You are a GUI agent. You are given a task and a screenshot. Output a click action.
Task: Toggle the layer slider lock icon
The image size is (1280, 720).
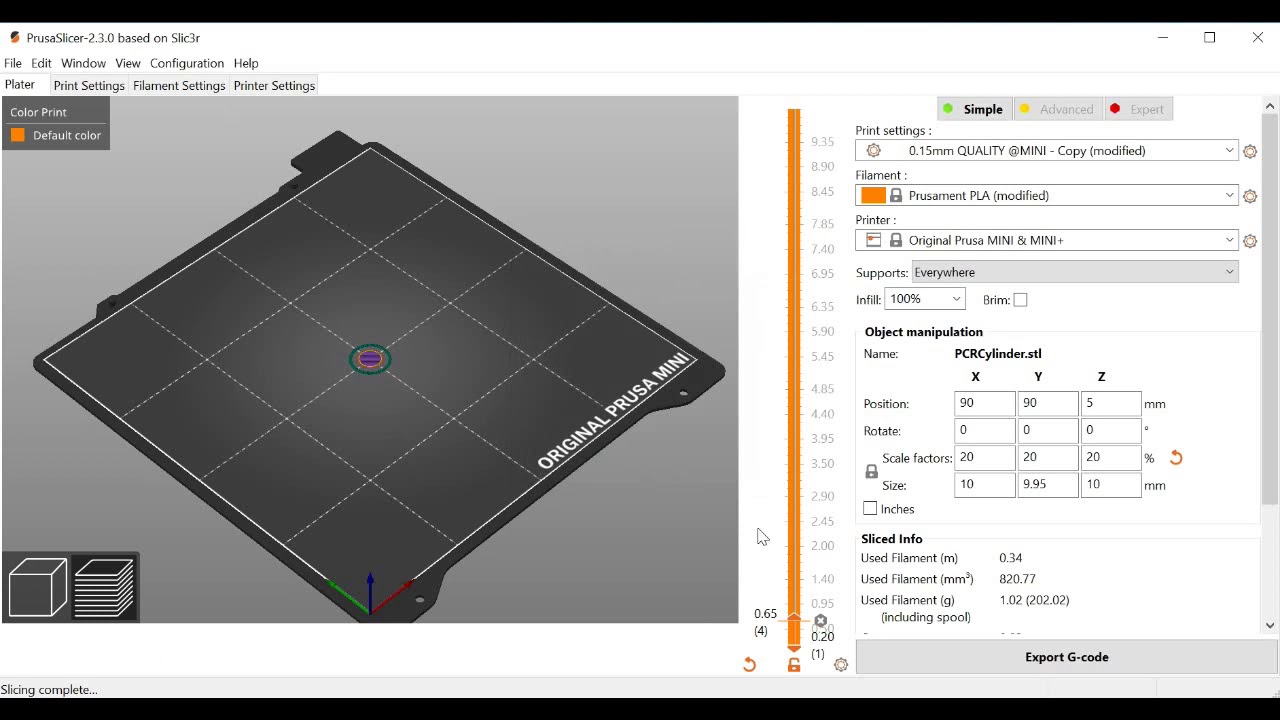click(794, 665)
